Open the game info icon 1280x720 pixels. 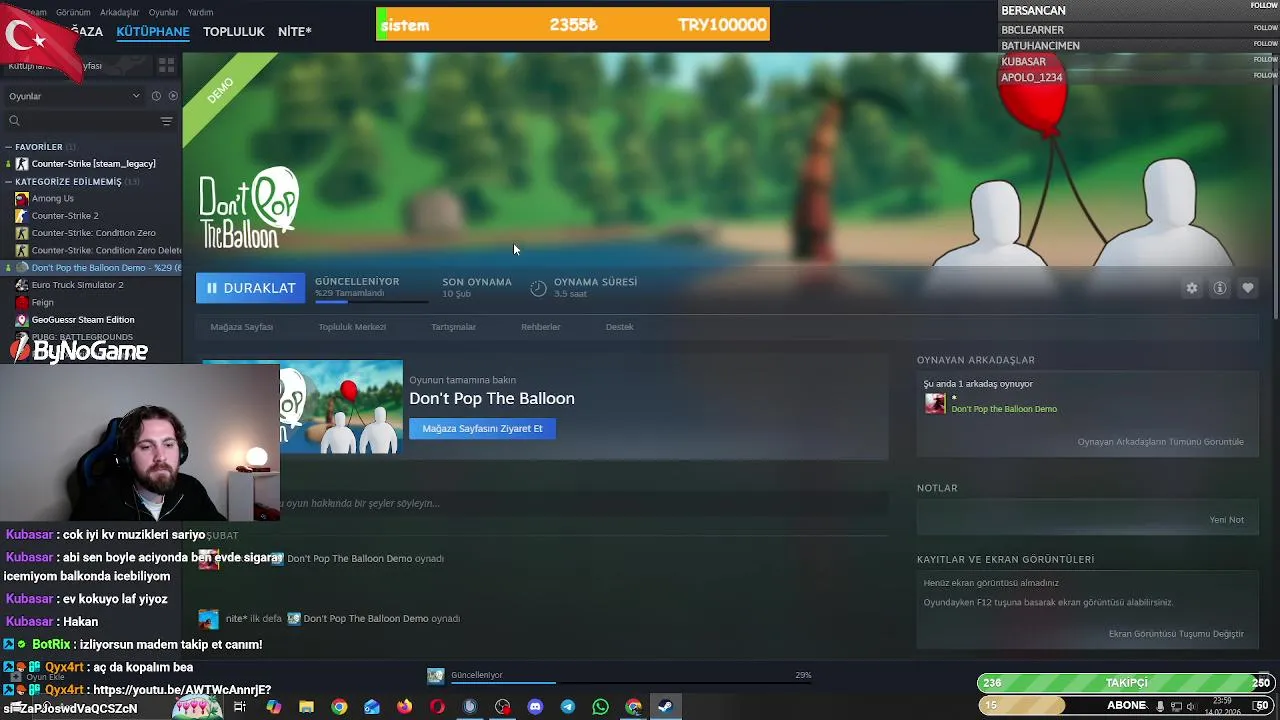(1220, 288)
